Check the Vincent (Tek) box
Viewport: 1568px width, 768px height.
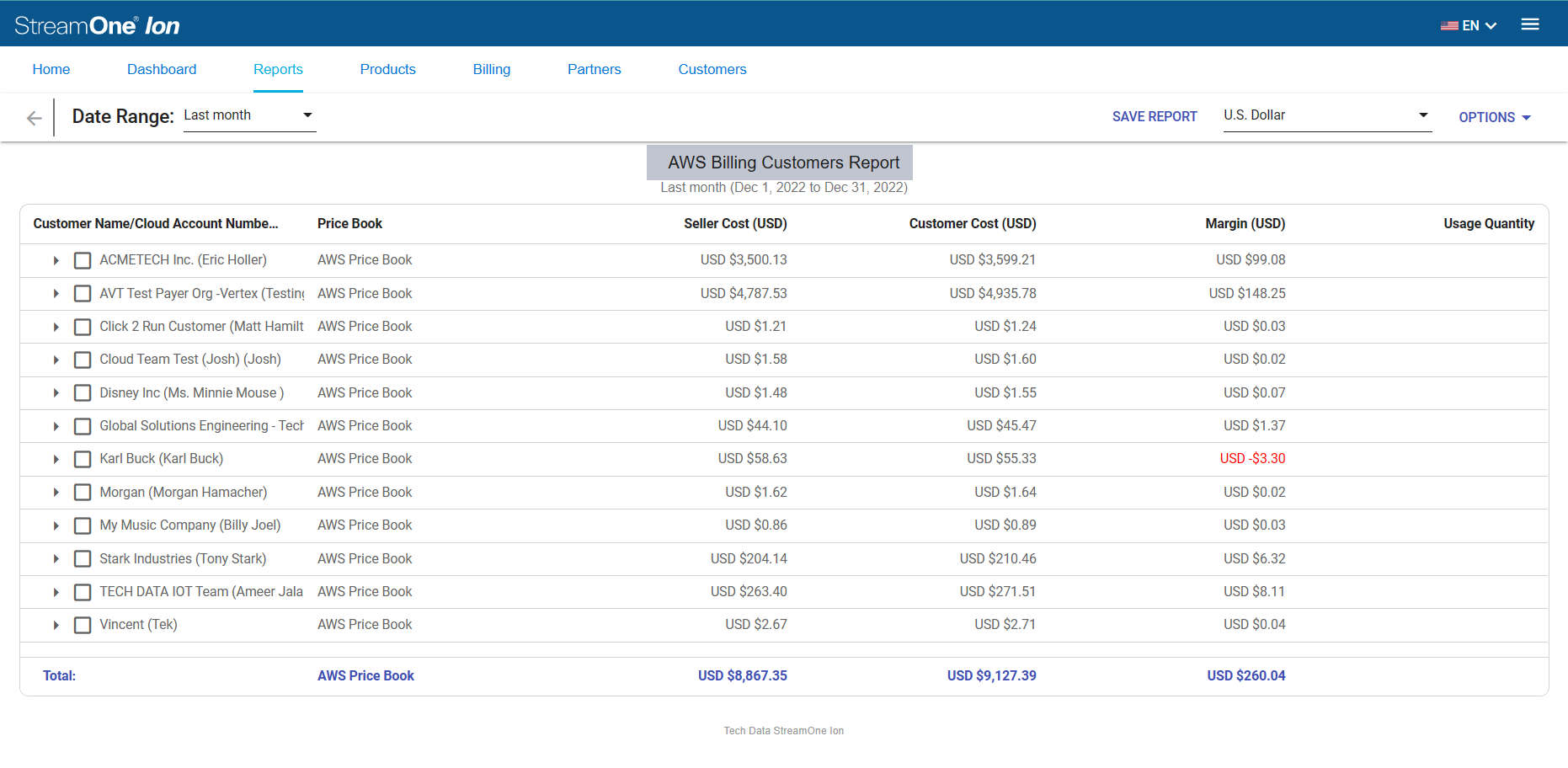pyautogui.click(x=83, y=625)
